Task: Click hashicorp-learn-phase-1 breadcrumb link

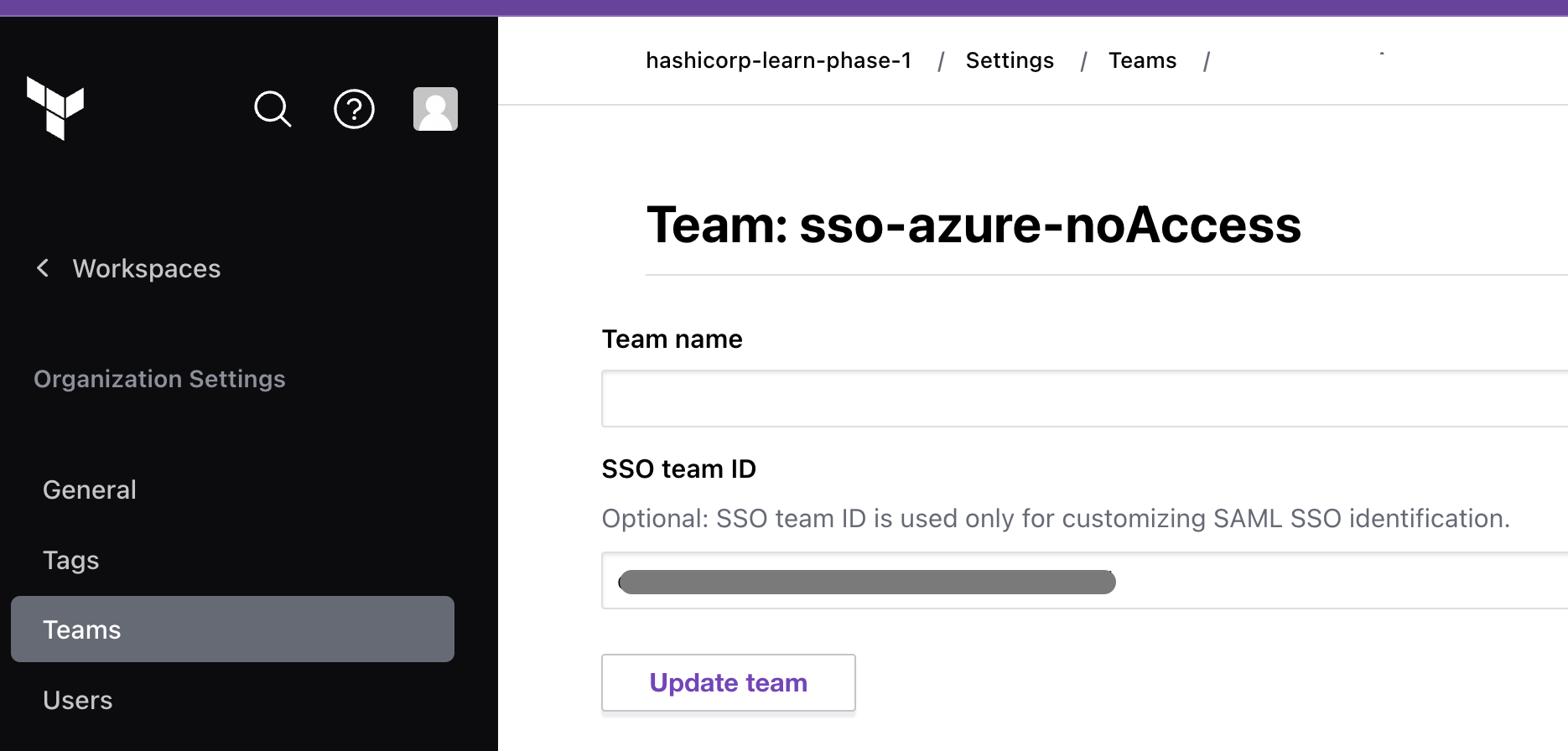Action: (778, 61)
